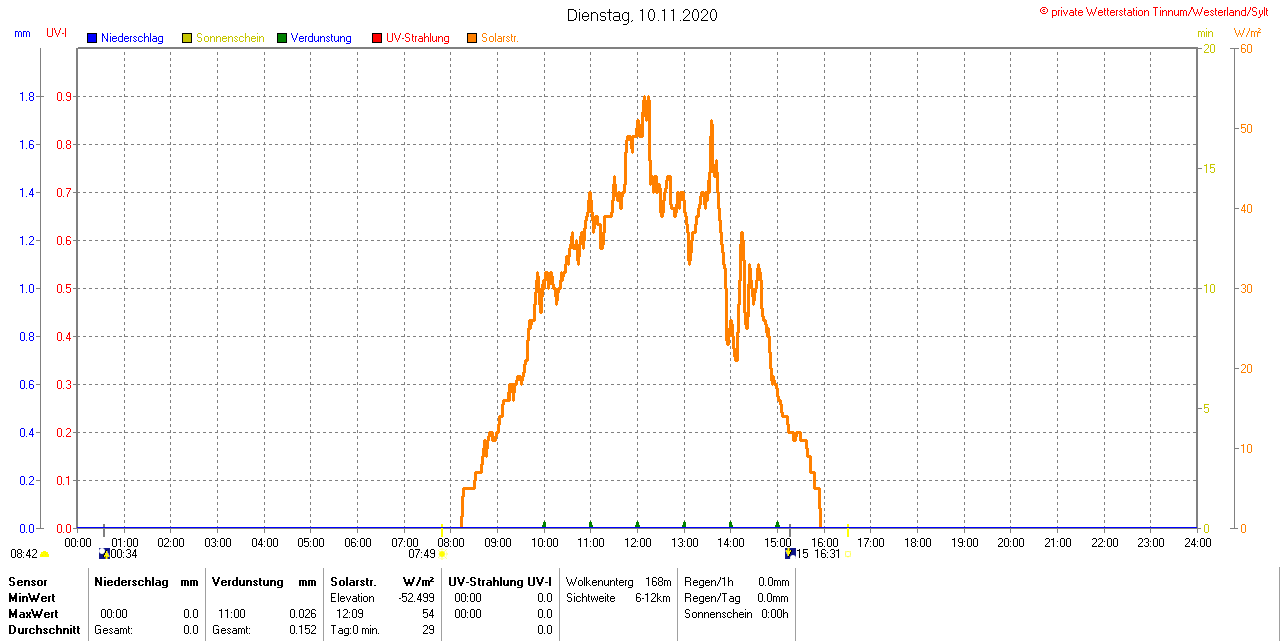The width and height of the screenshot is (1280, 641).
Task: Click the MaxWert row header
Action: (x=33, y=614)
